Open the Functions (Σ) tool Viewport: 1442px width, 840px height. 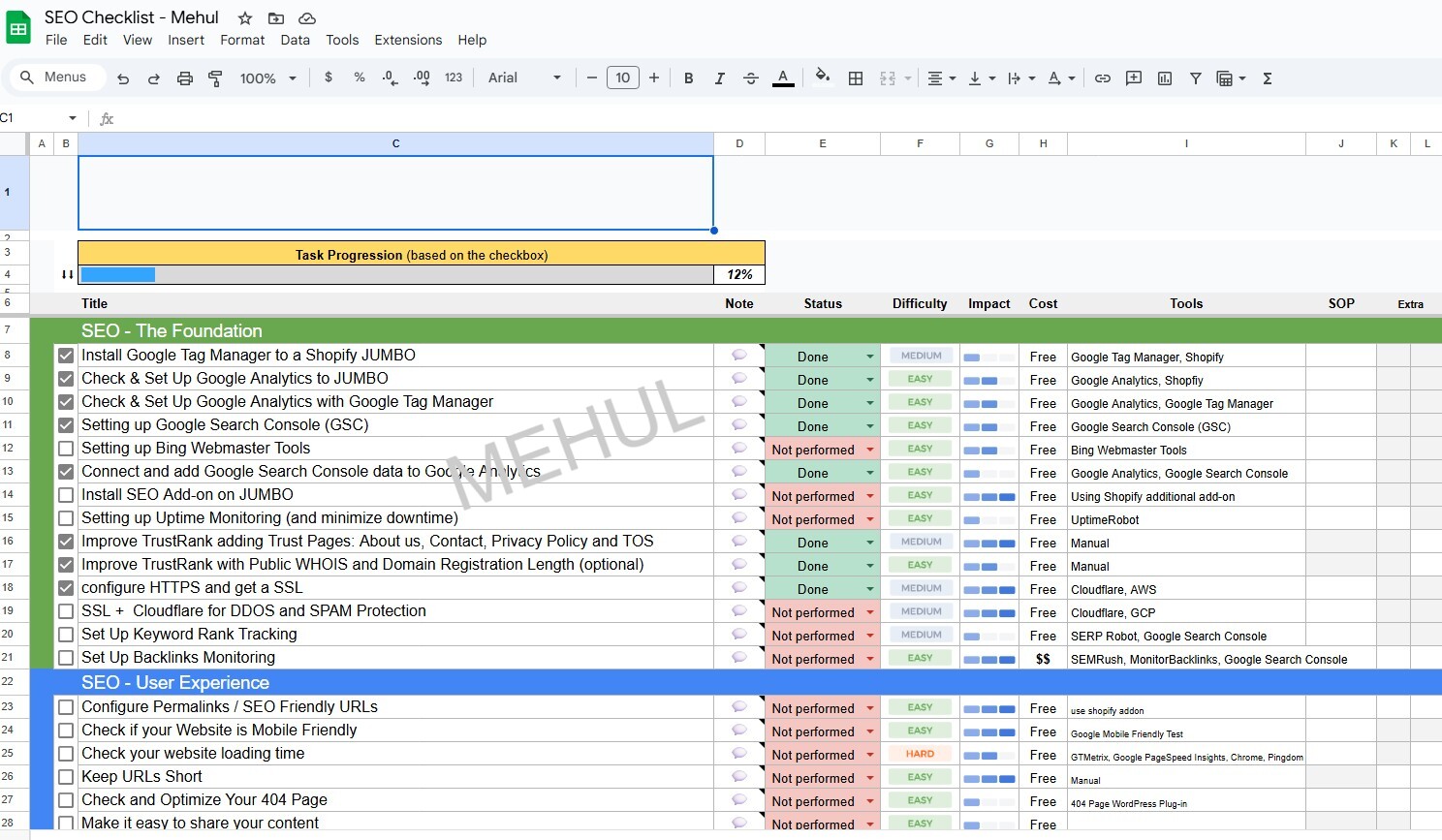[1267, 78]
